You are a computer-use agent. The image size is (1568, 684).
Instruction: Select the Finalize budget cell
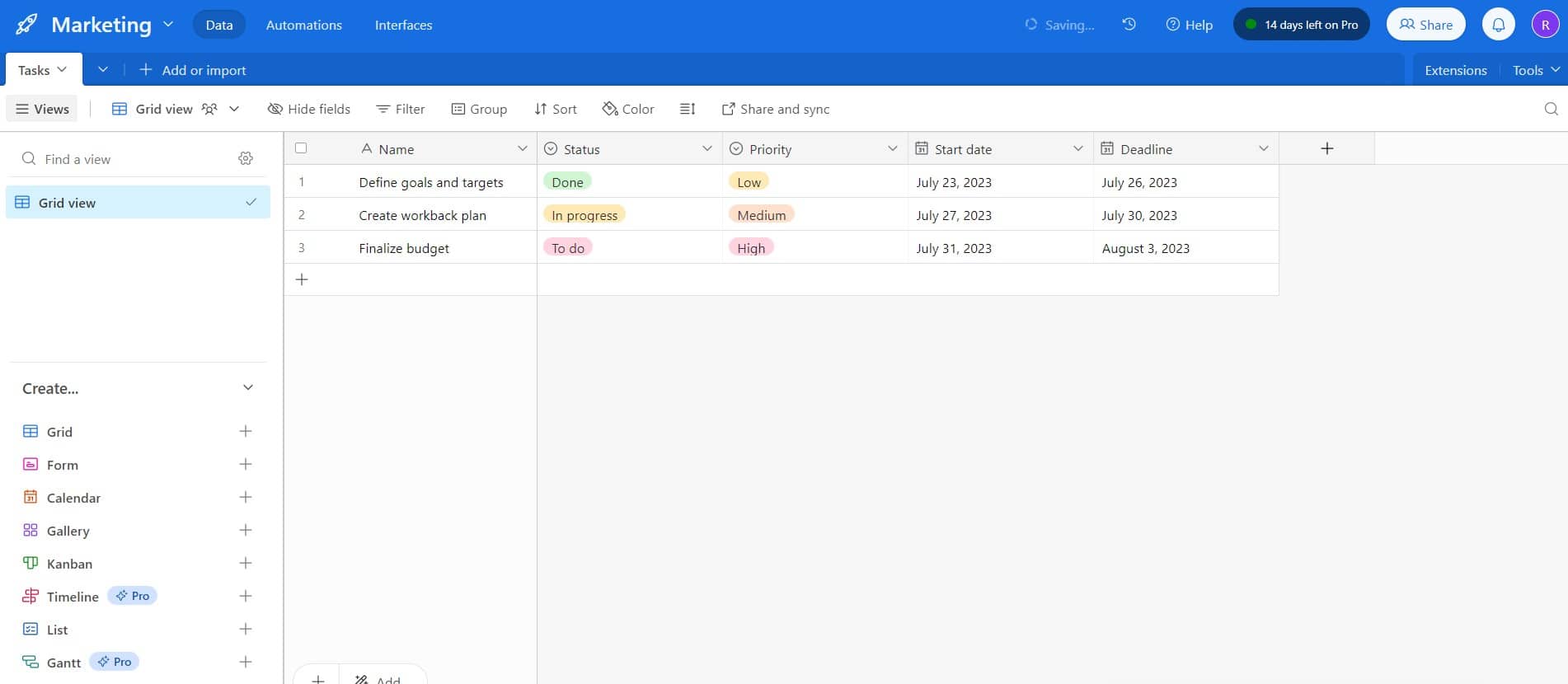(411, 247)
